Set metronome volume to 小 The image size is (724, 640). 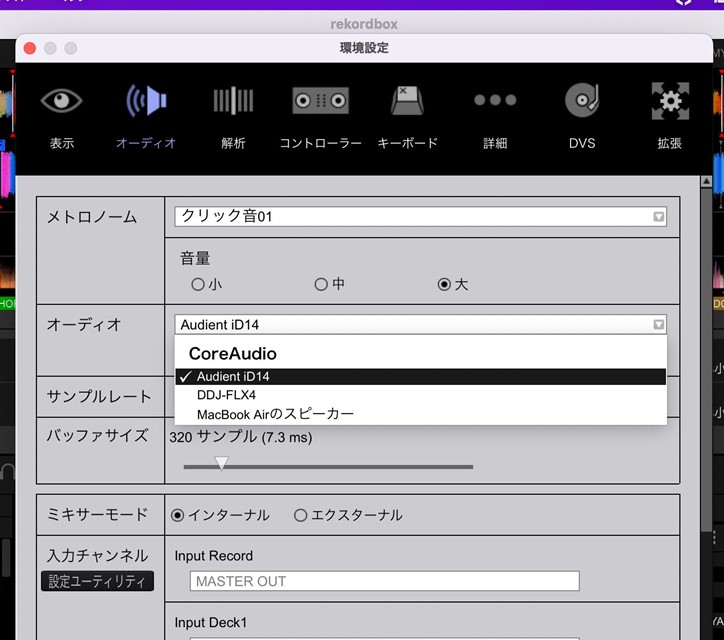[198, 284]
